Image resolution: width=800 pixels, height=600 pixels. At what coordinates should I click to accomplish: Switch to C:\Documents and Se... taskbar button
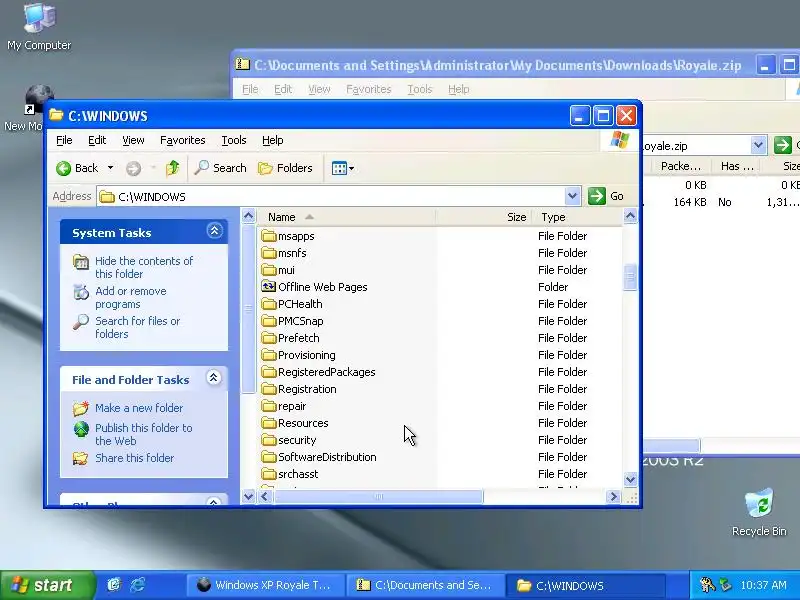[x=425, y=585]
